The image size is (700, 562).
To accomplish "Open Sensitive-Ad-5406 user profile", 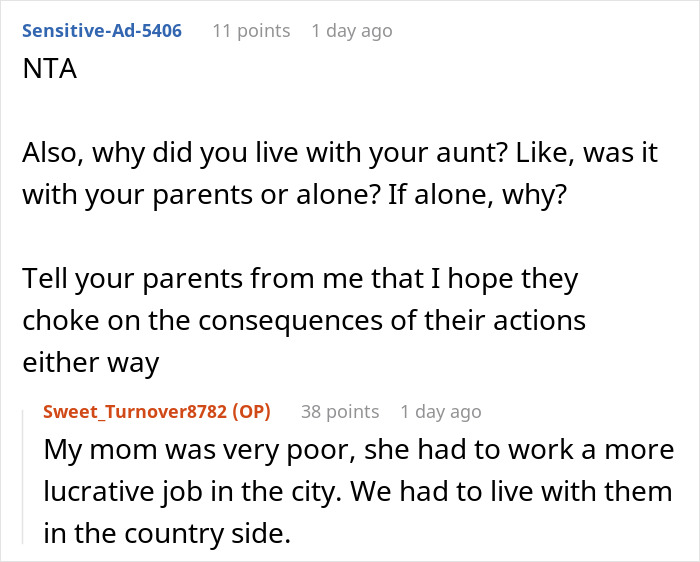I will tap(101, 31).
